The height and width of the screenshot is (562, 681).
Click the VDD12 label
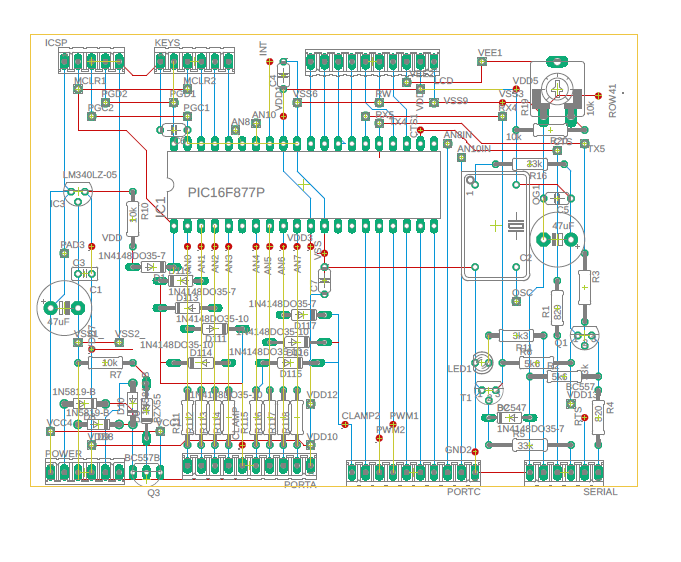coord(322,394)
